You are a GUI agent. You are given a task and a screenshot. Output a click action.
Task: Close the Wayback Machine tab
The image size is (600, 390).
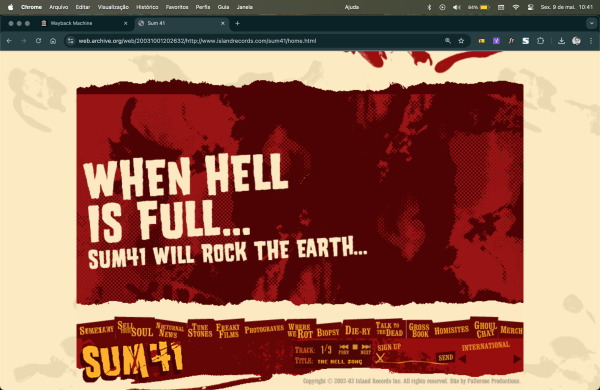125,23
